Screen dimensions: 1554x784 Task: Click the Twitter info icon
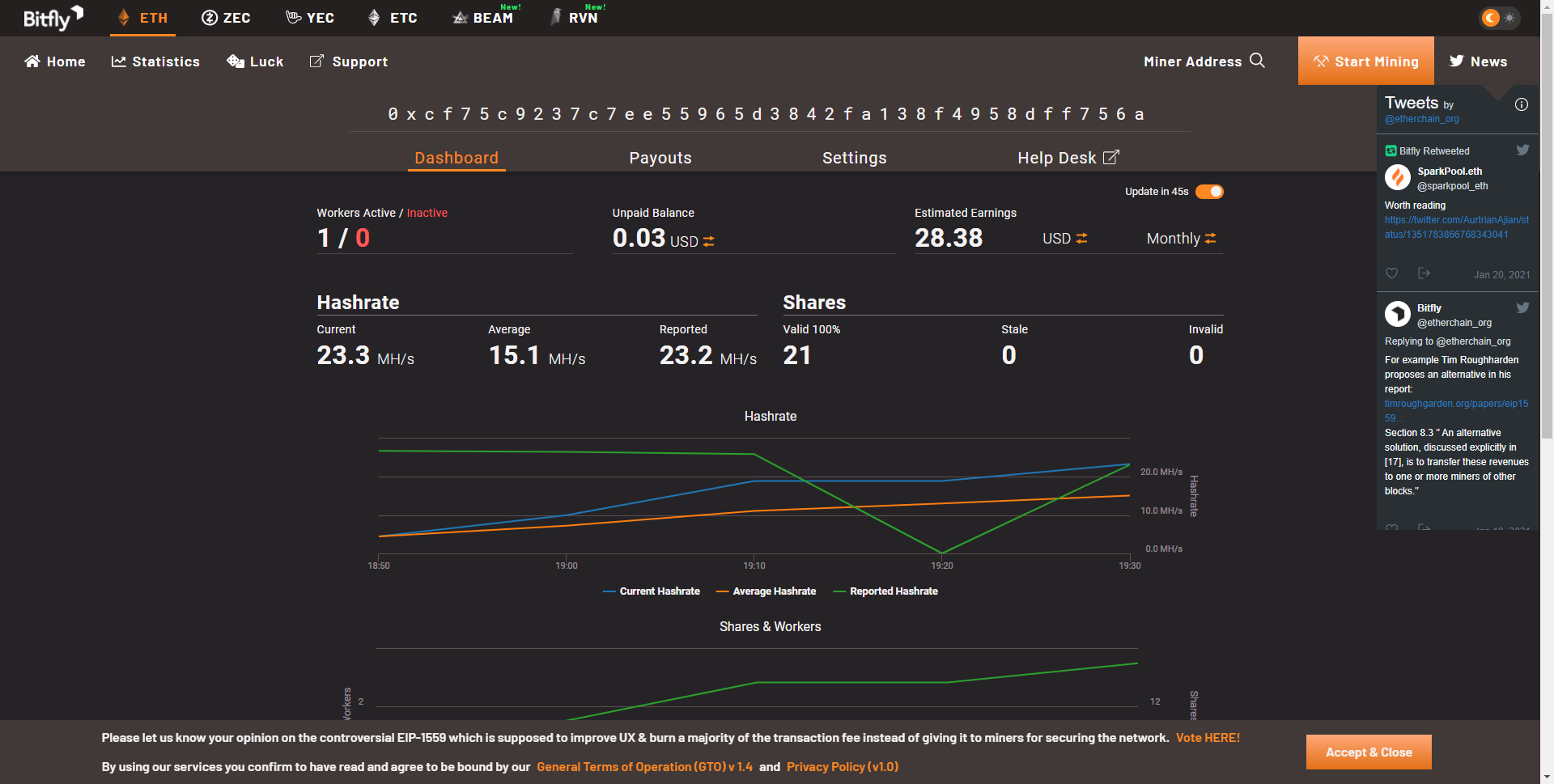pyautogui.click(x=1522, y=104)
